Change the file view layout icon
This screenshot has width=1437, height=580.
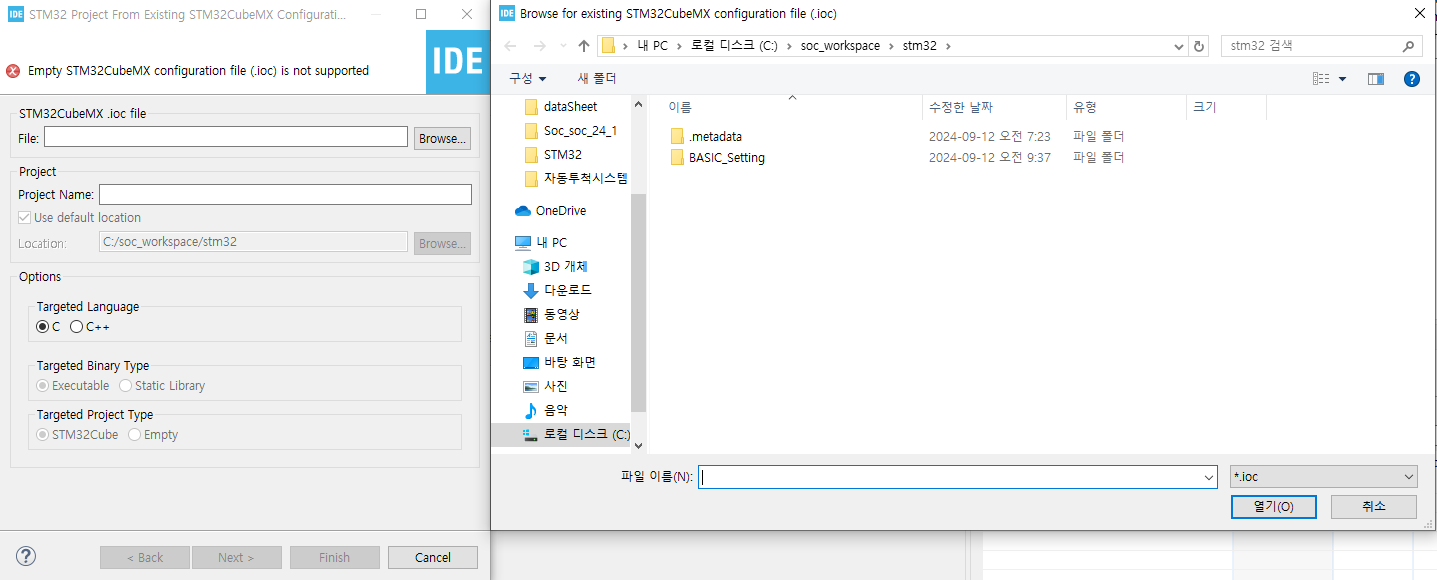[x=1321, y=79]
